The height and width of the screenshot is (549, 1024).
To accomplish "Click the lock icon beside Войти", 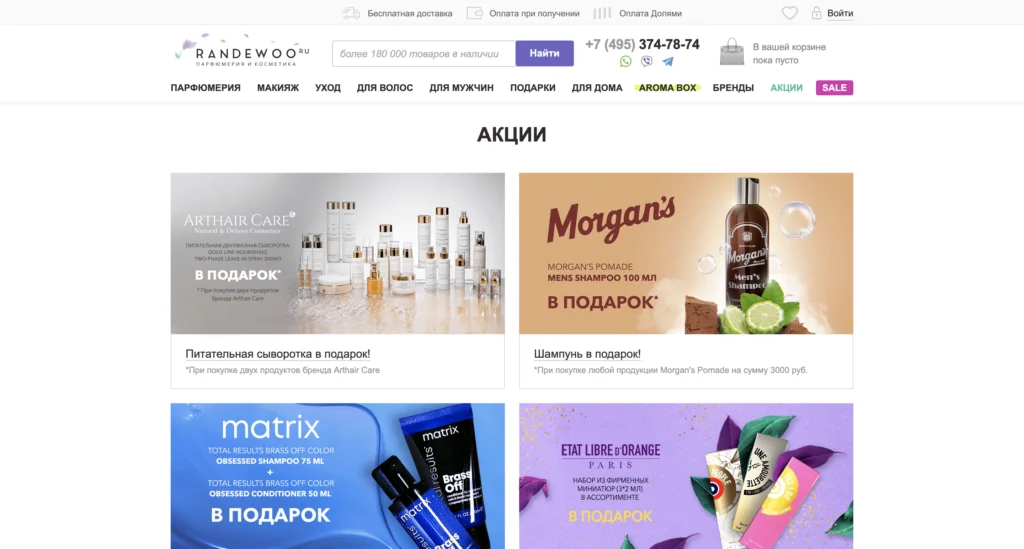I will 816,13.
